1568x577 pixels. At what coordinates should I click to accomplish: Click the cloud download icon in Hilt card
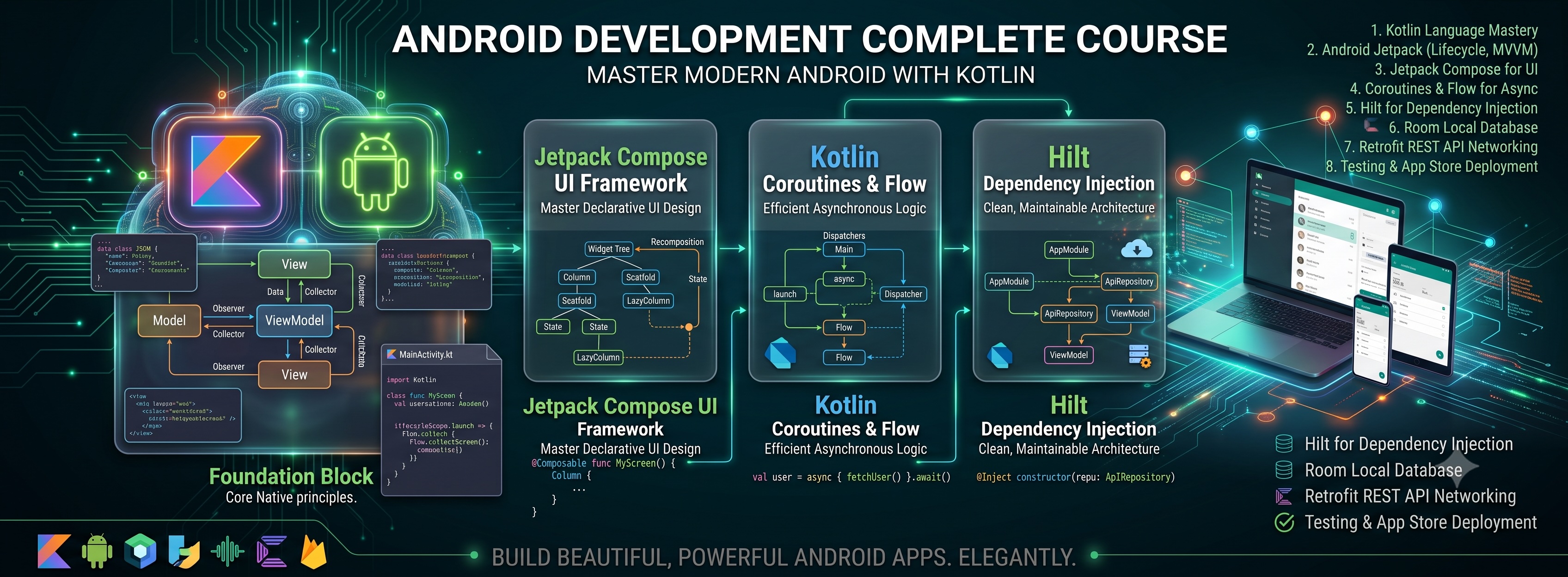tap(1136, 249)
